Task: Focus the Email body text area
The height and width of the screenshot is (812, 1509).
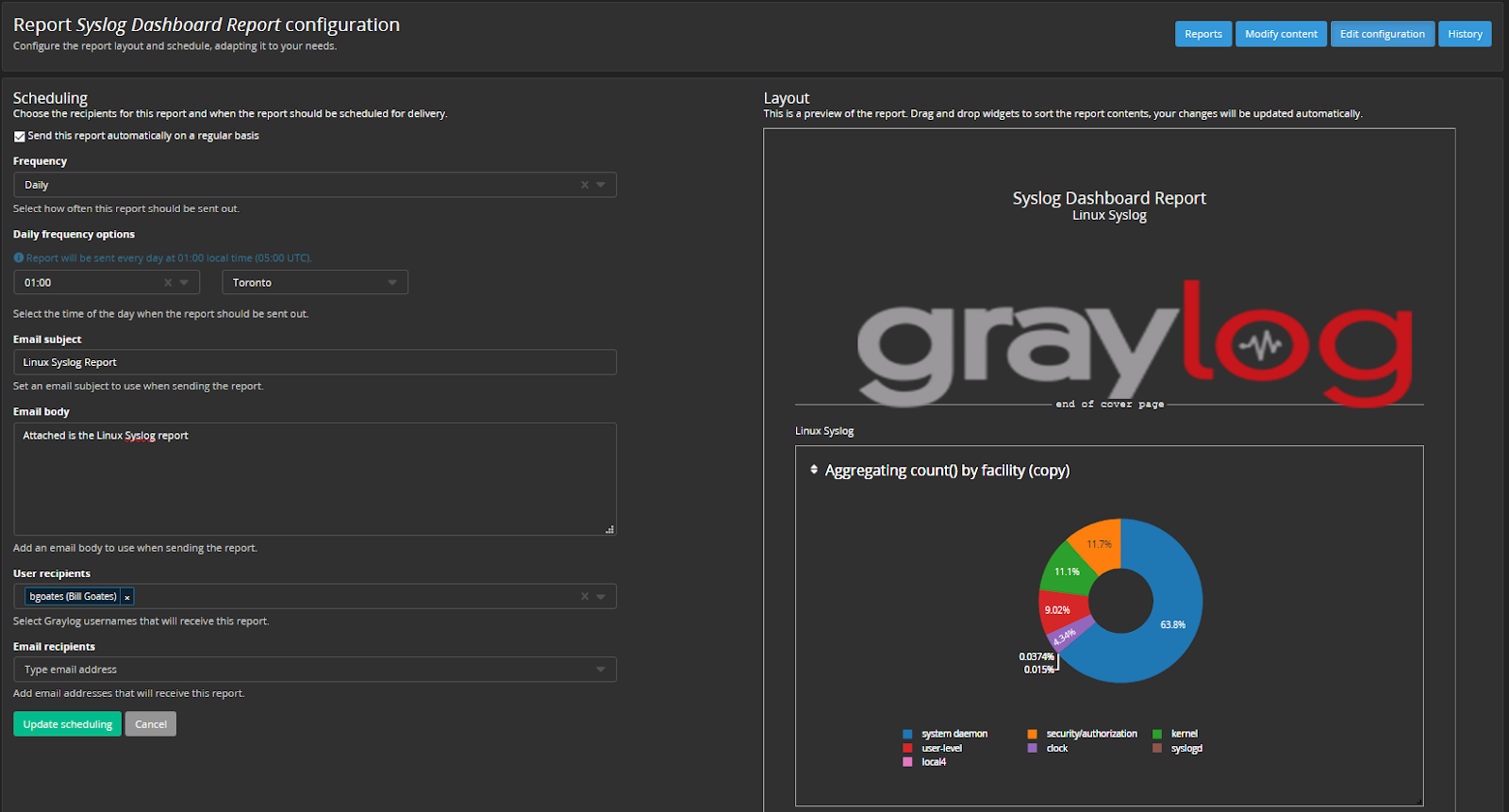Action: click(x=315, y=479)
